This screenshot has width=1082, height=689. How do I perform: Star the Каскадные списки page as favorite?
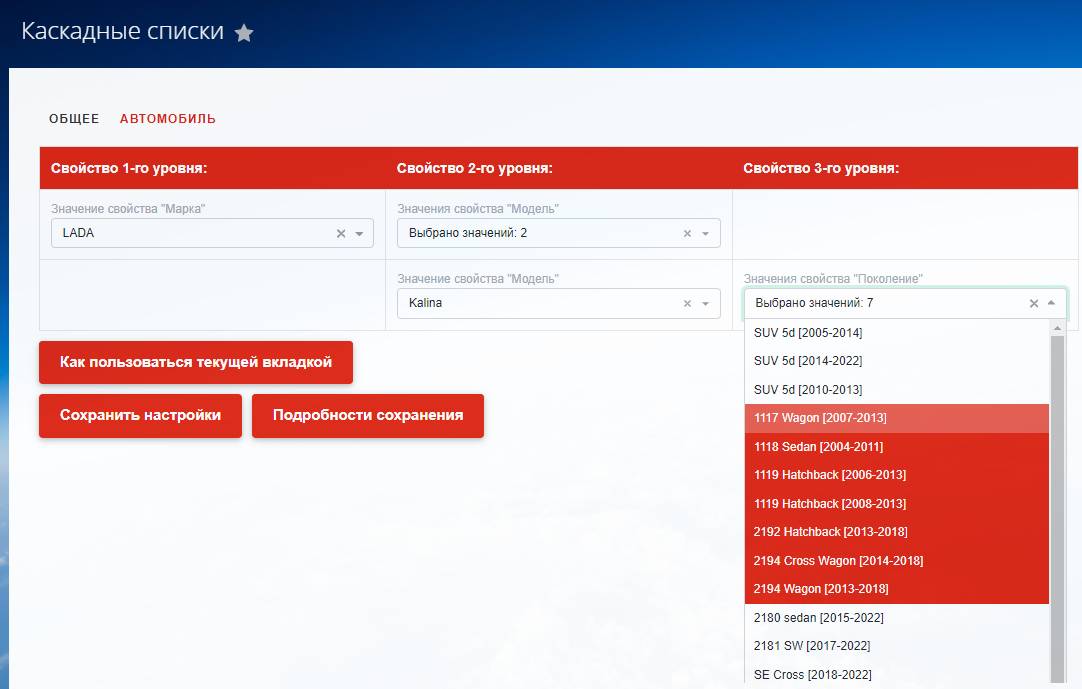pos(244,32)
